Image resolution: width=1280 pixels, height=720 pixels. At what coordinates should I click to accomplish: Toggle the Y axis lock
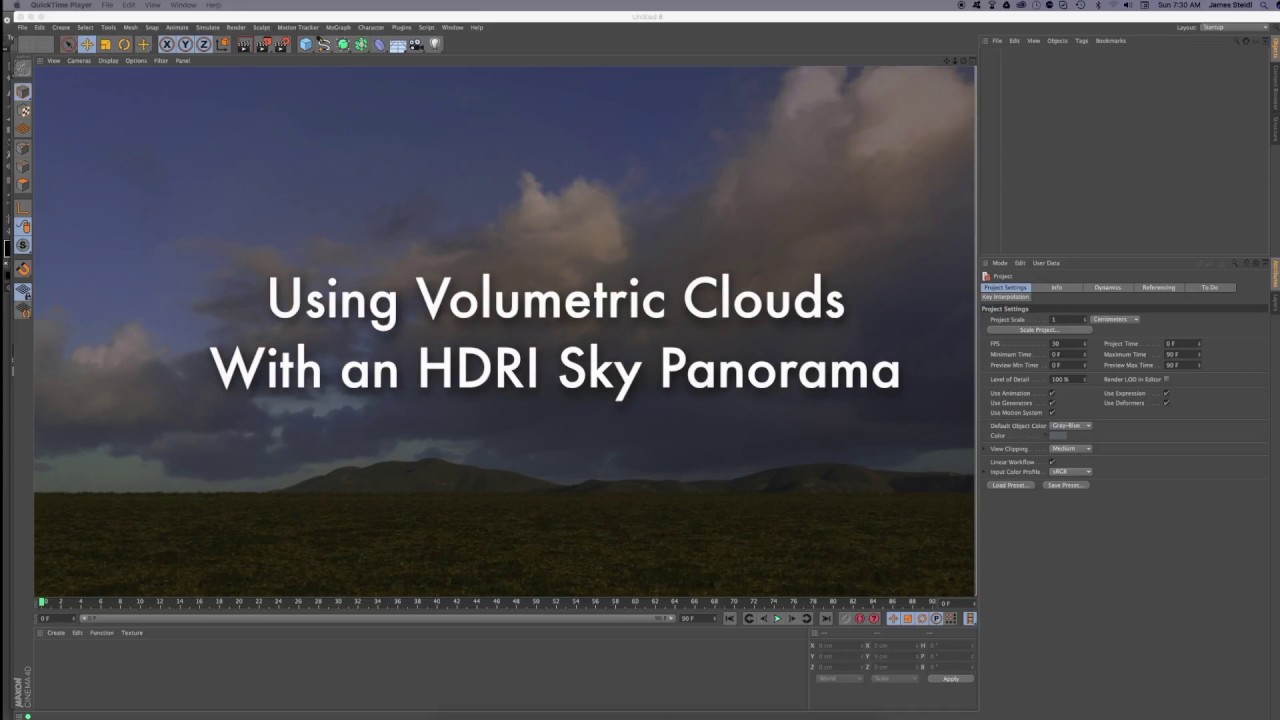coord(185,44)
